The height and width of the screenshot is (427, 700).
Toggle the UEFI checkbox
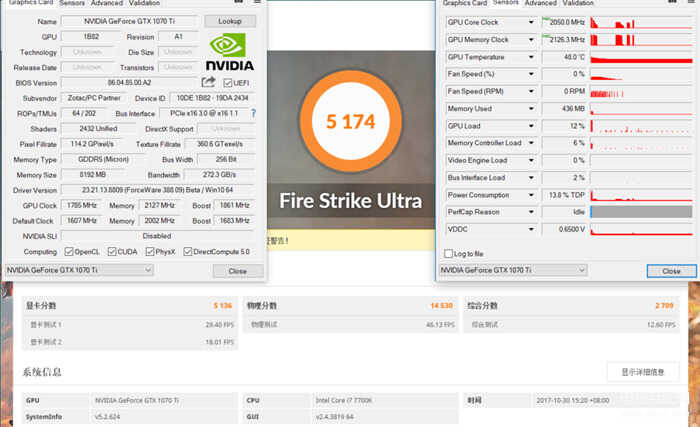(x=228, y=83)
